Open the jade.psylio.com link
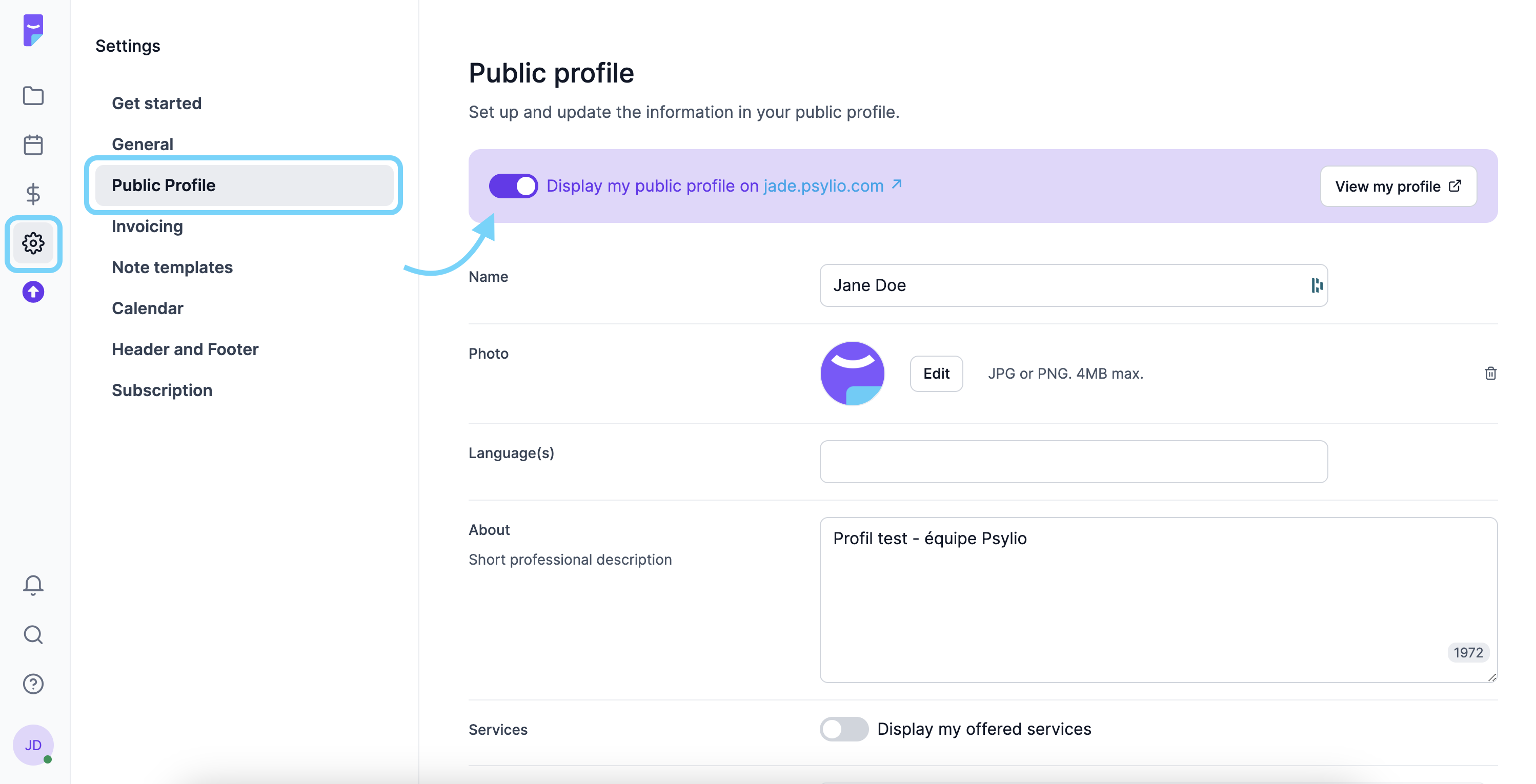 (x=823, y=186)
